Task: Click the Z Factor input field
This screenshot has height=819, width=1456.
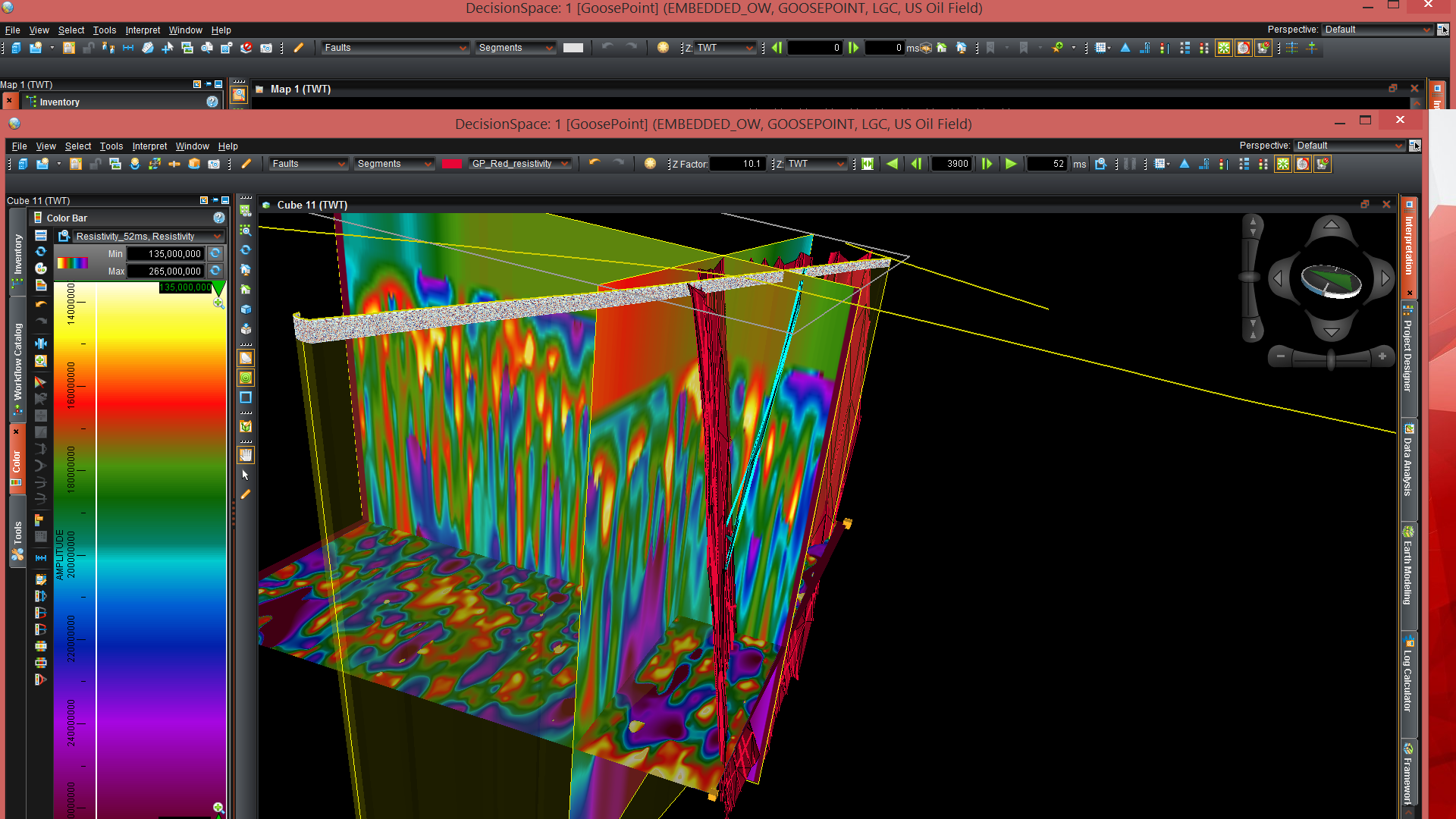Action: point(736,164)
